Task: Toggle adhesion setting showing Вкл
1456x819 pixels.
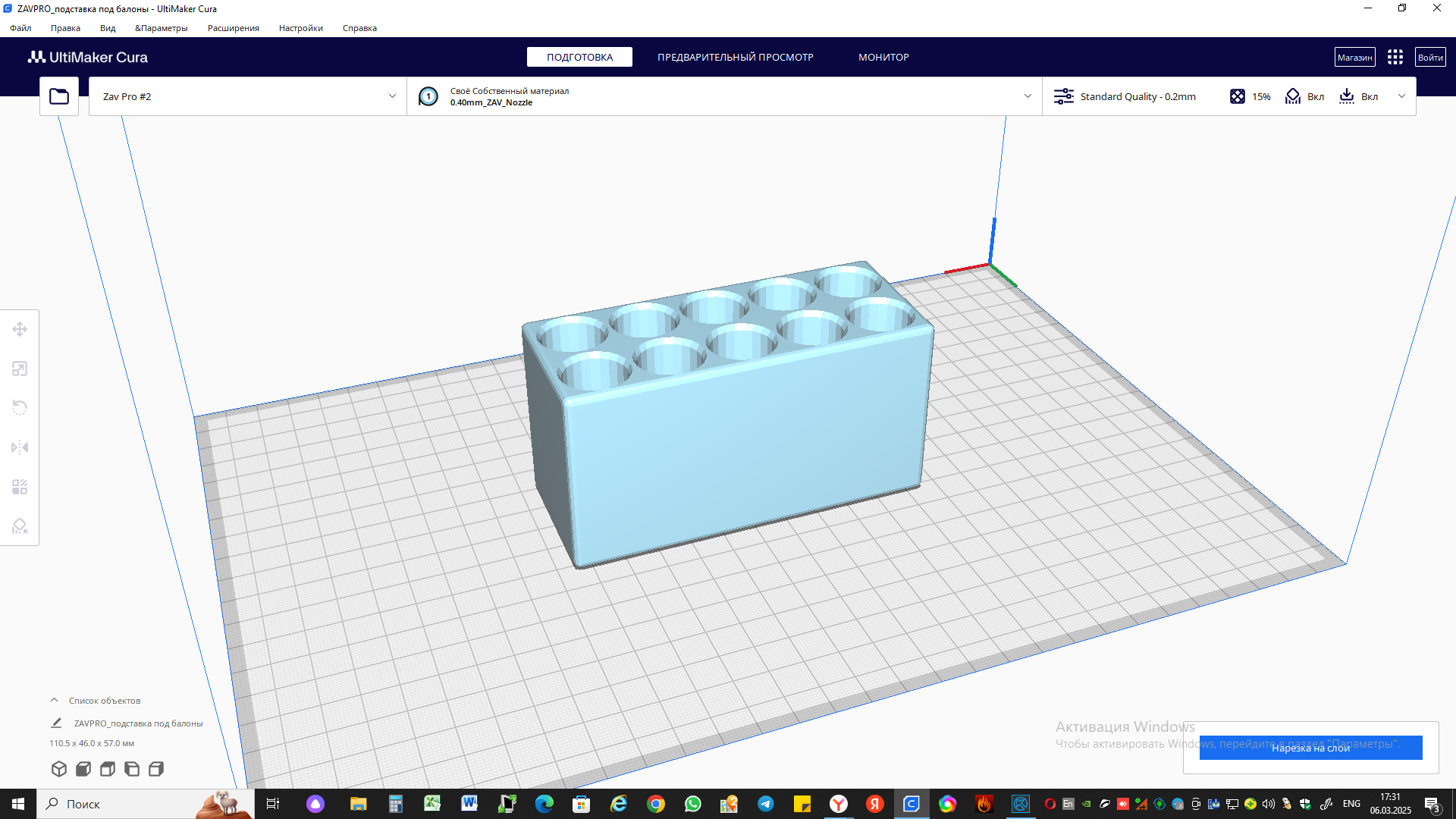Action: tap(1358, 96)
